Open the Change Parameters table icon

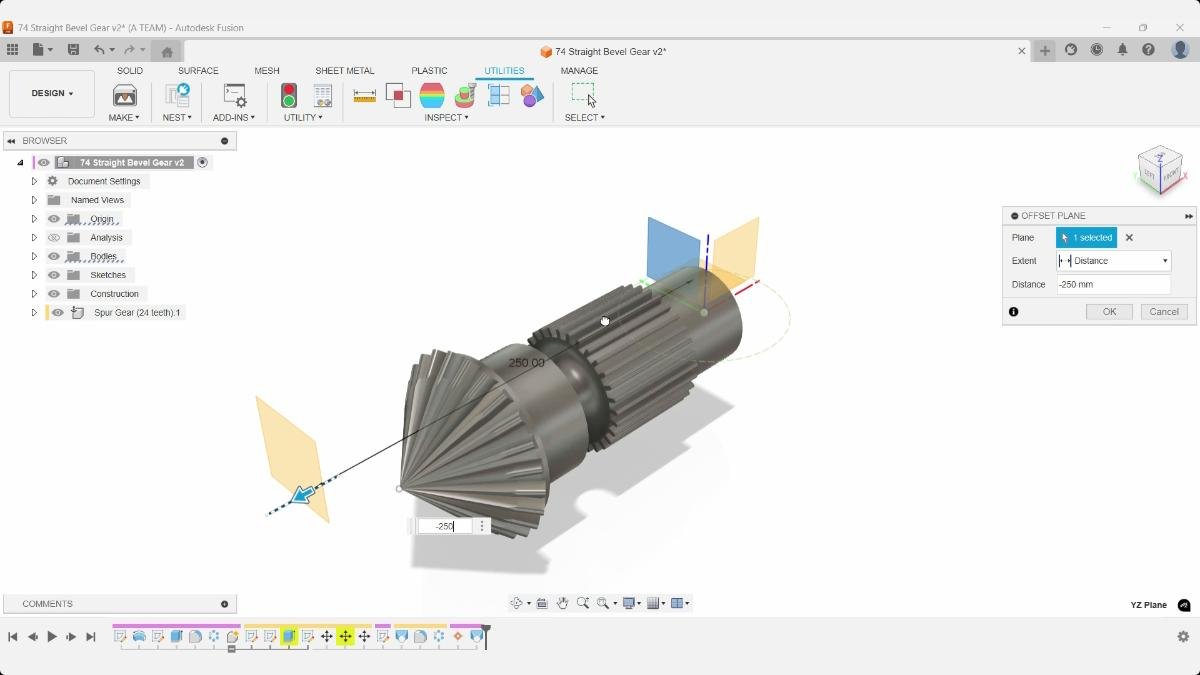(x=323, y=95)
